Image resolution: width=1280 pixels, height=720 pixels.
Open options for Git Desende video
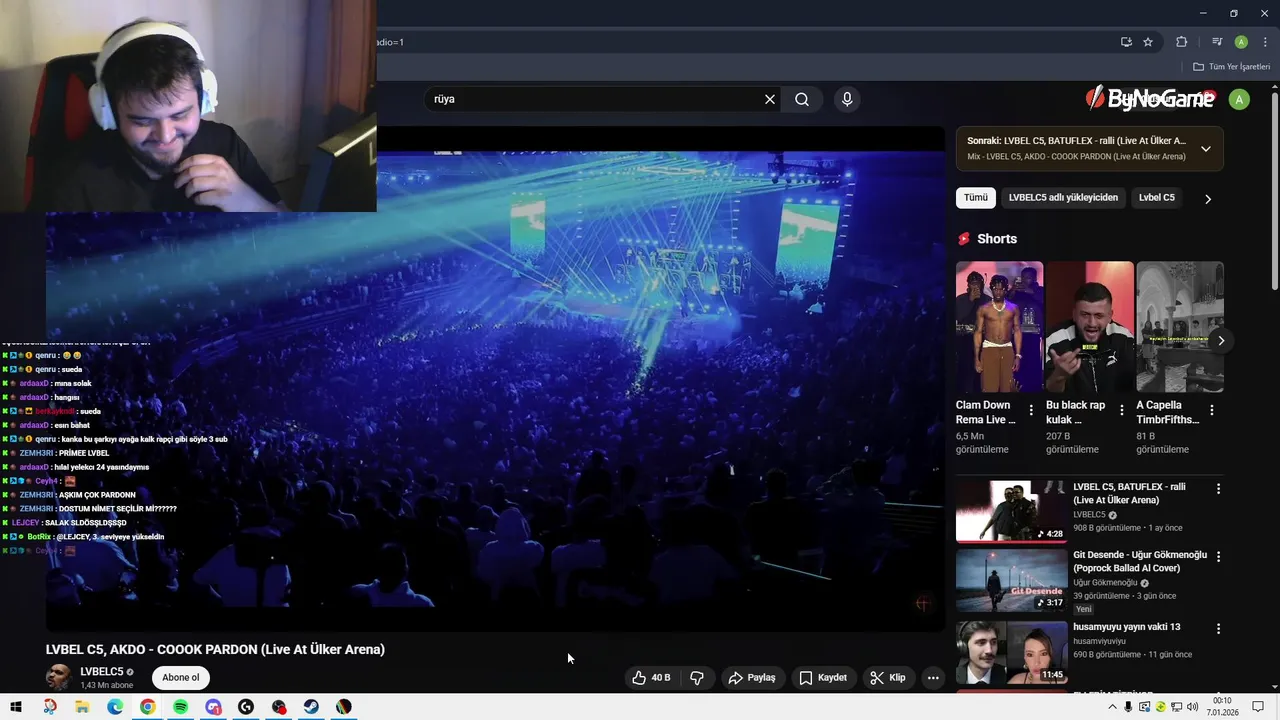point(1218,557)
